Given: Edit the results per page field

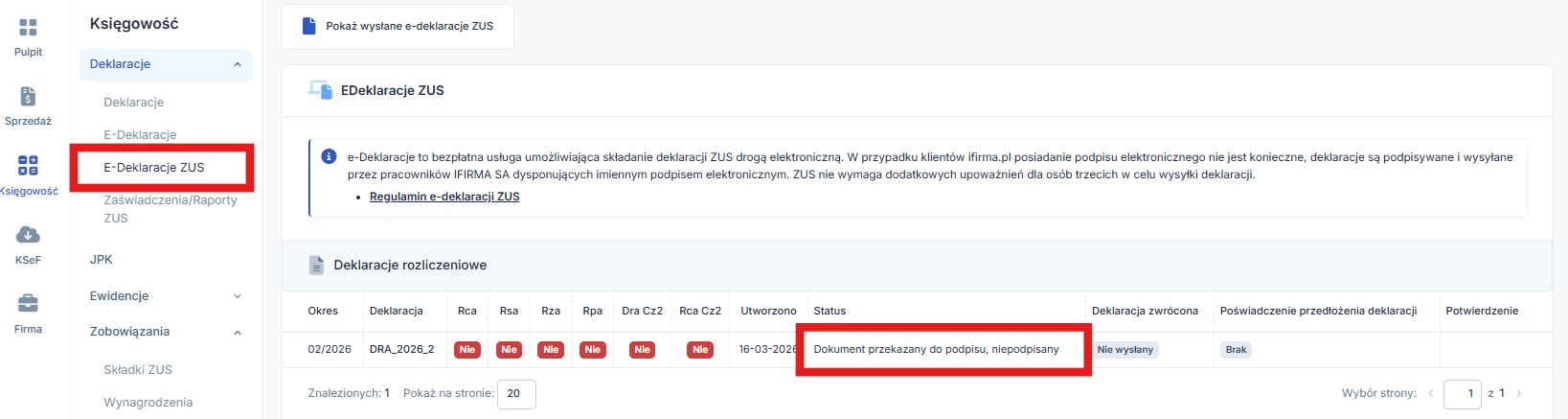Looking at the screenshot, I should pos(515,393).
